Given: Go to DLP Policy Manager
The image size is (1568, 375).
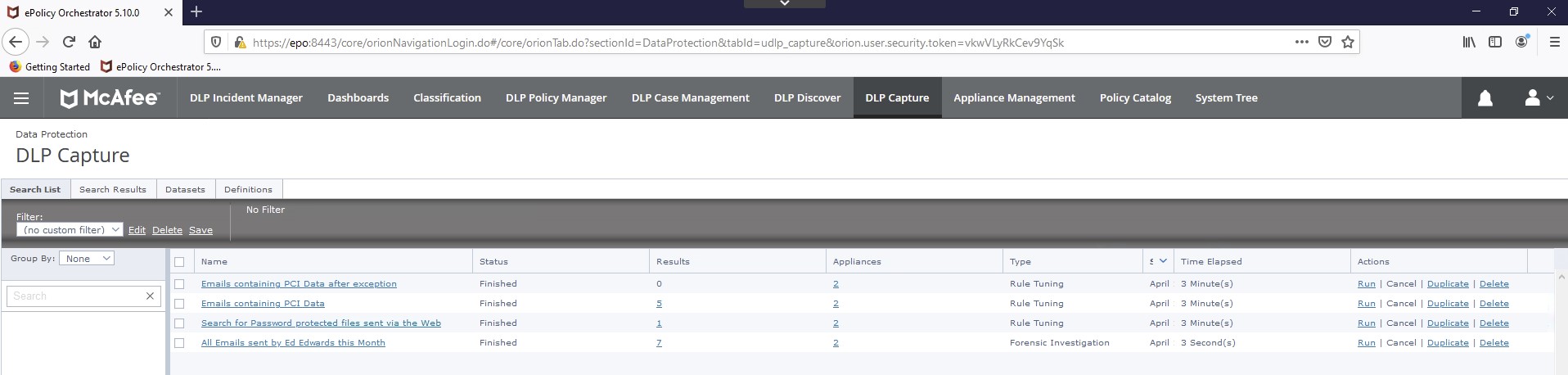Looking at the screenshot, I should pos(556,98).
